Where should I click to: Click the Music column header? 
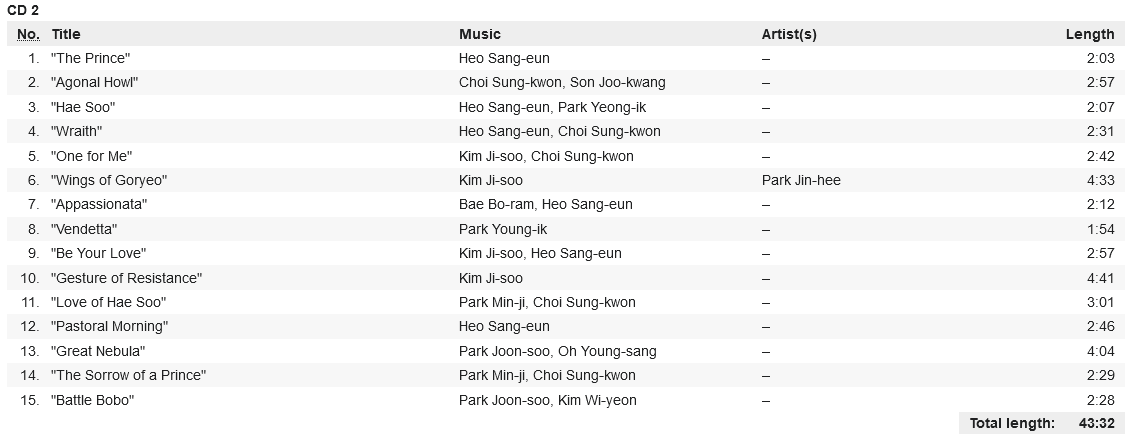pos(480,34)
